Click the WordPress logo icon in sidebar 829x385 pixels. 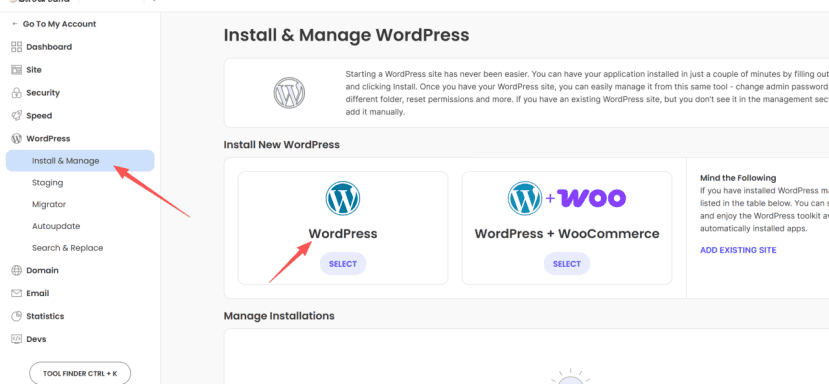click(x=16, y=139)
